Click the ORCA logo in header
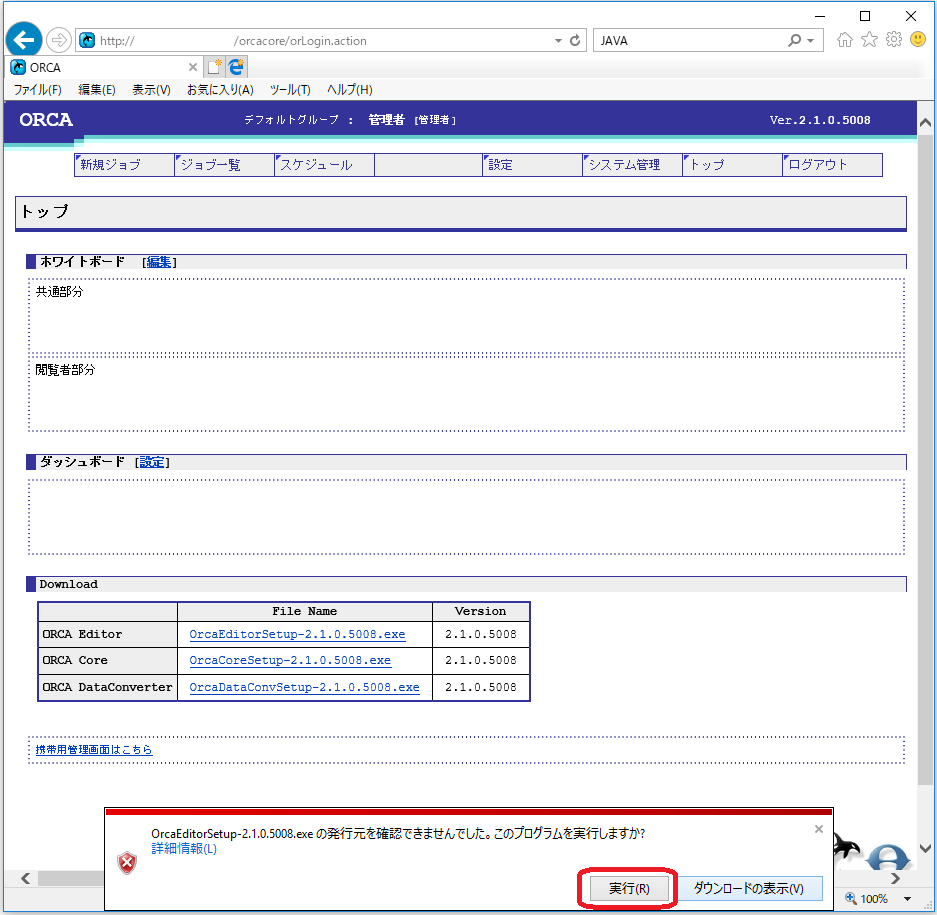Viewport: 937px width, 915px height. click(x=46, y=120)
